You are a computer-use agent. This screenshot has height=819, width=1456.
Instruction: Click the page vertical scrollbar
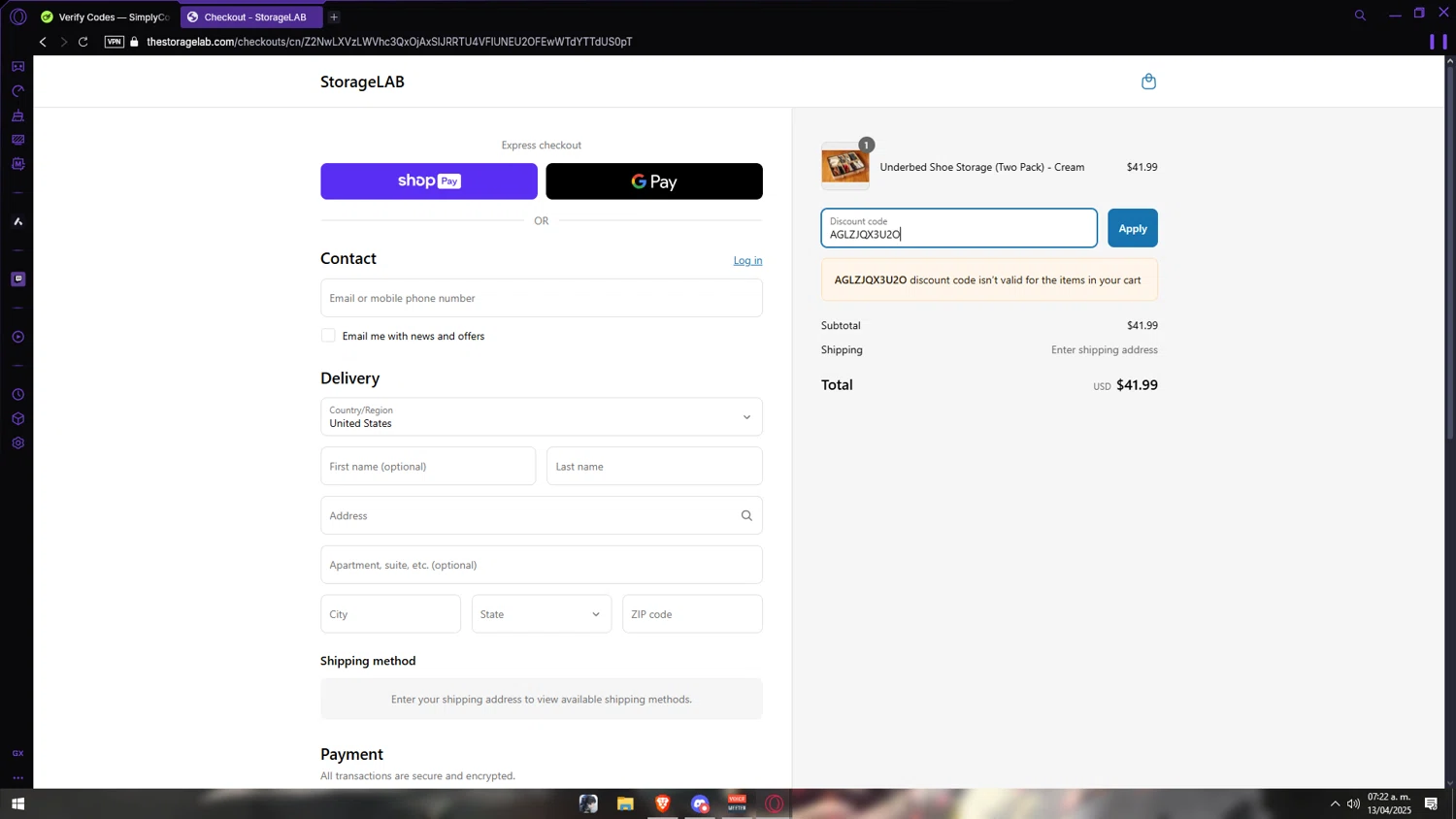pyautogui.click(x=1450, y=252)
